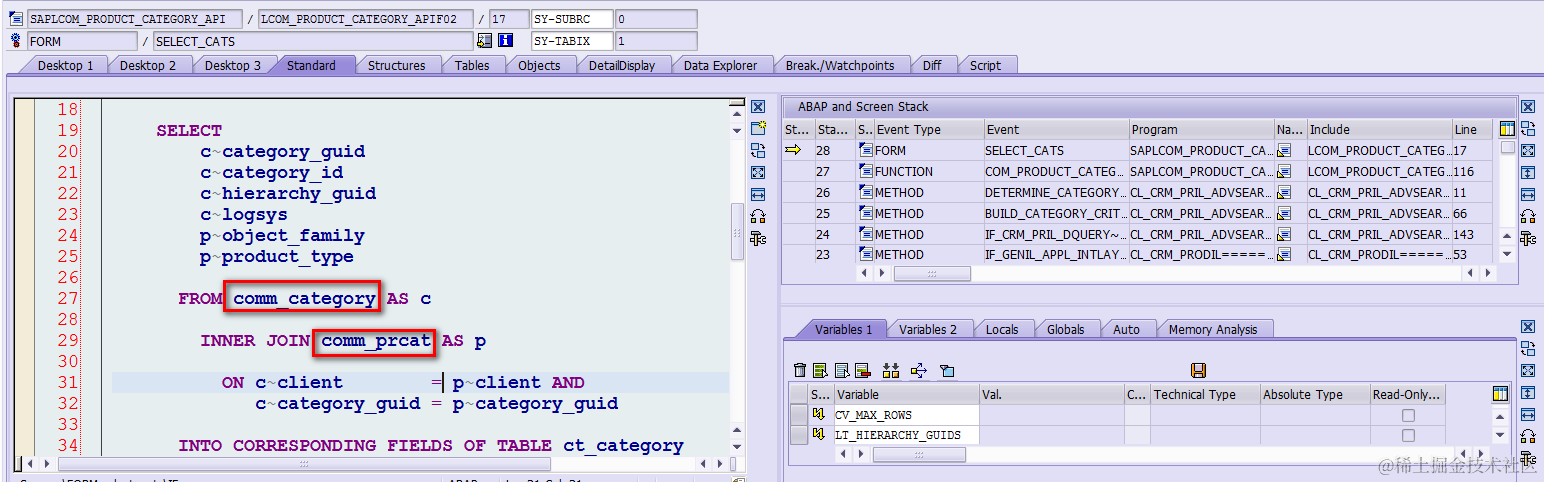
Task: Switch to the Desktop 1 tab
Action: coord(65,65)
